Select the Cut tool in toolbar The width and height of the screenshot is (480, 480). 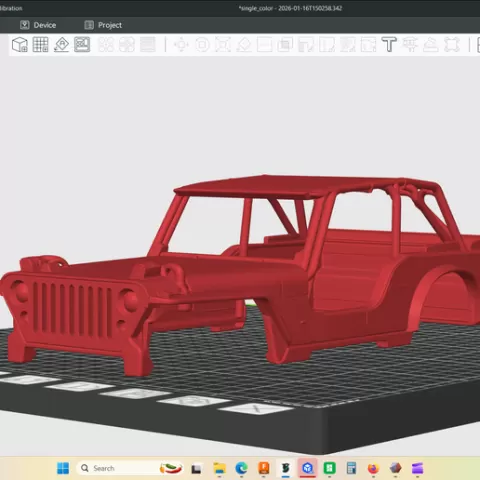coord(264,44)
